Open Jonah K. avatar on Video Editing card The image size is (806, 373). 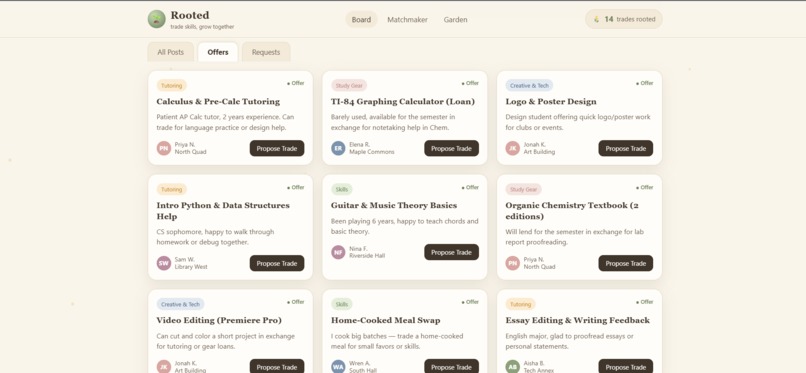164,366
